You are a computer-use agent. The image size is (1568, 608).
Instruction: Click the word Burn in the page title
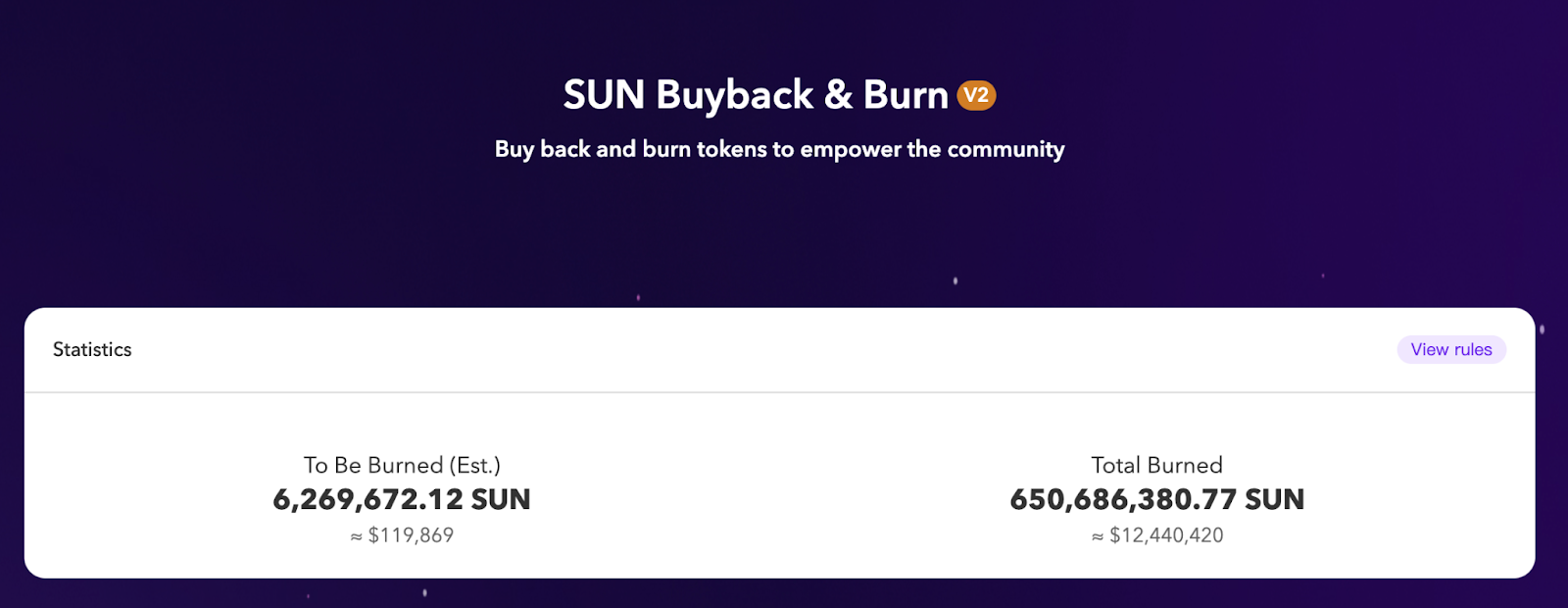(906, 95)
